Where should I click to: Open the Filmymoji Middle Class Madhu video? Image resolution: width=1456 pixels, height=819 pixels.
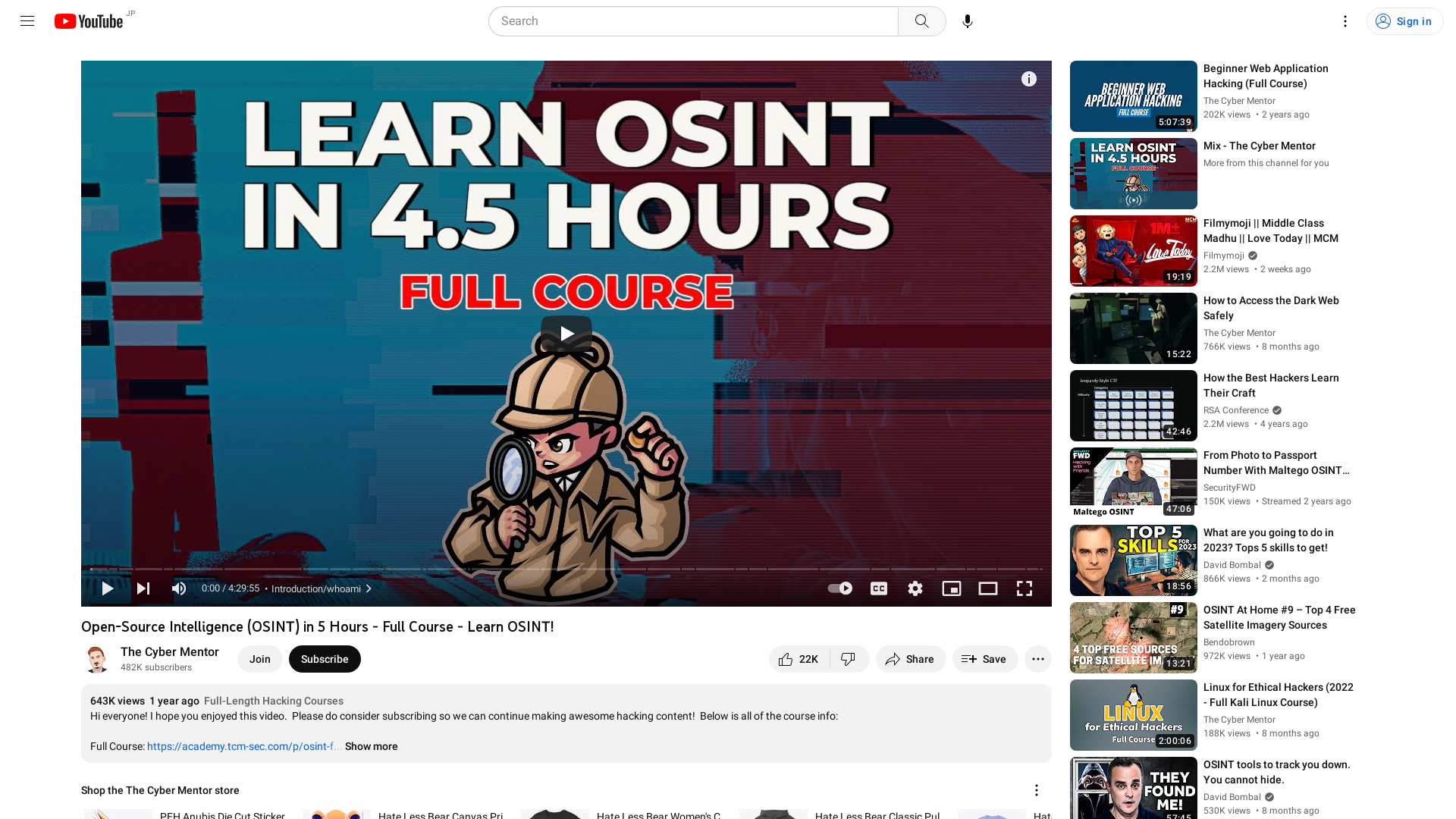pos(1270,231)
